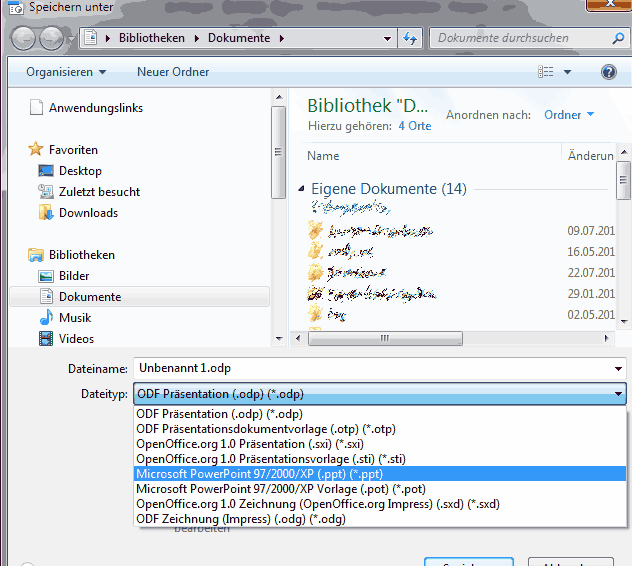632x566 pixels.
Task: Select Anwendungslinks in navigation pane
Action: 96,108
